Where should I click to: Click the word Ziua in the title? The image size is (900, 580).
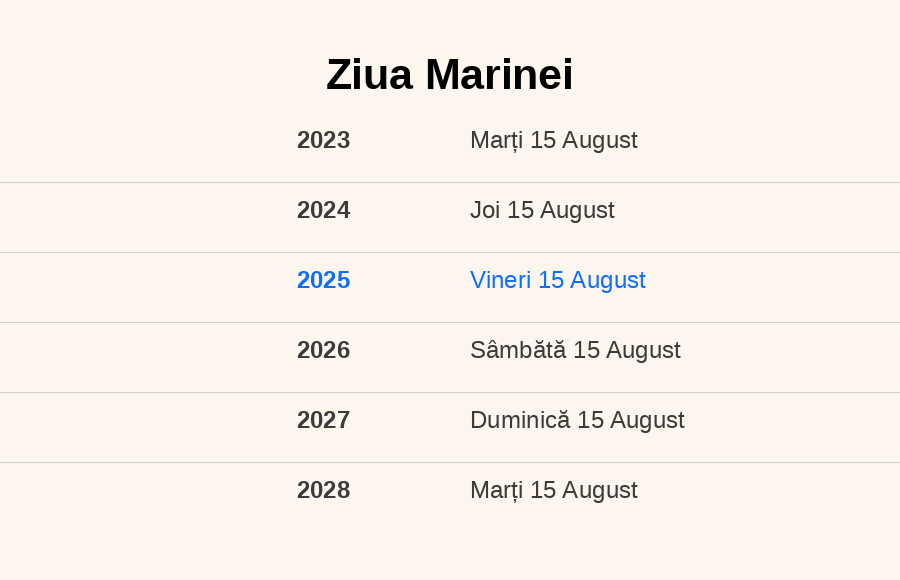click(370, 75)
